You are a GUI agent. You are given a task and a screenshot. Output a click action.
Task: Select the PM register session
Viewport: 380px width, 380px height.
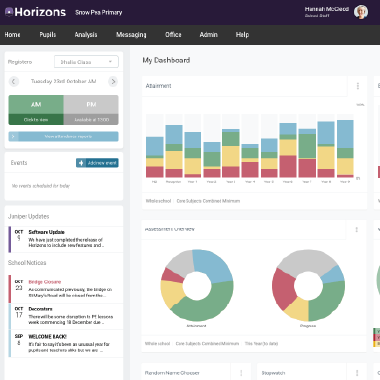(x=91, y=110)
